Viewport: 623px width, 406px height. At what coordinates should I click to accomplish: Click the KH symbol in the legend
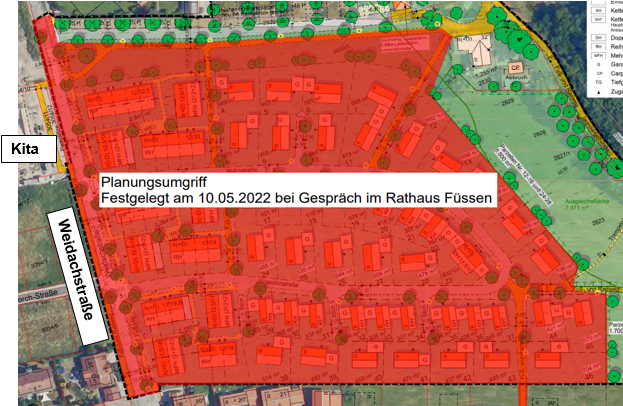pyautogui.click(x=598, y=10)
